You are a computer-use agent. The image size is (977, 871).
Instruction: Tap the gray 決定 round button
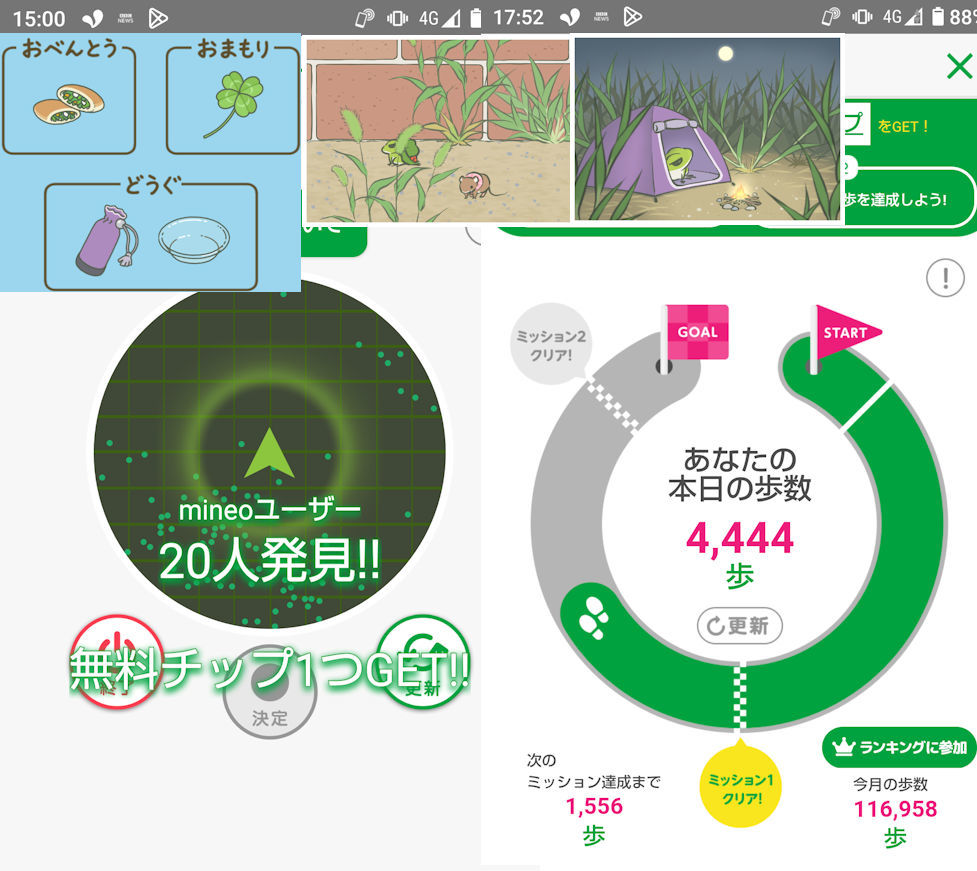(x=270, y=692)
